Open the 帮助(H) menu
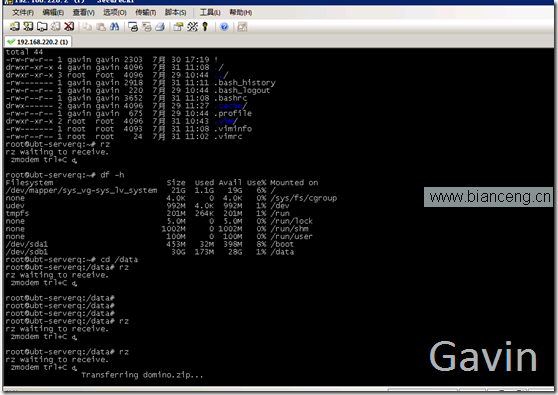558x395 pixels. 241,12
